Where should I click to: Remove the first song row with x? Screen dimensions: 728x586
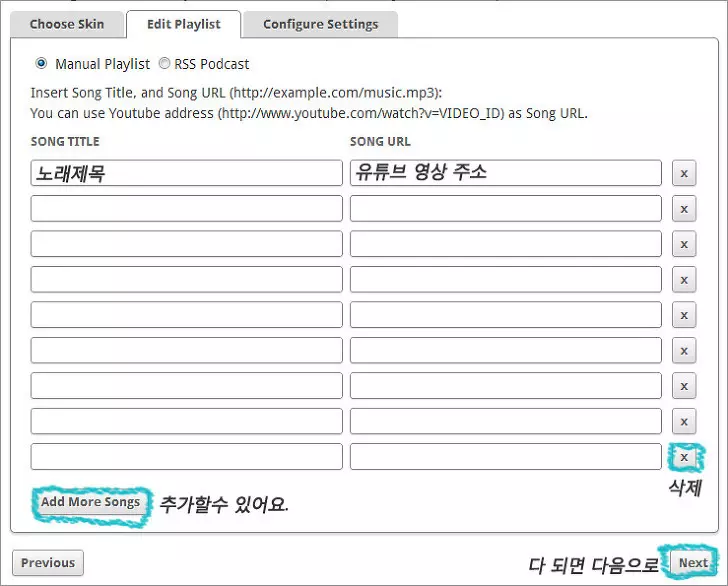[x=684, y=174]
